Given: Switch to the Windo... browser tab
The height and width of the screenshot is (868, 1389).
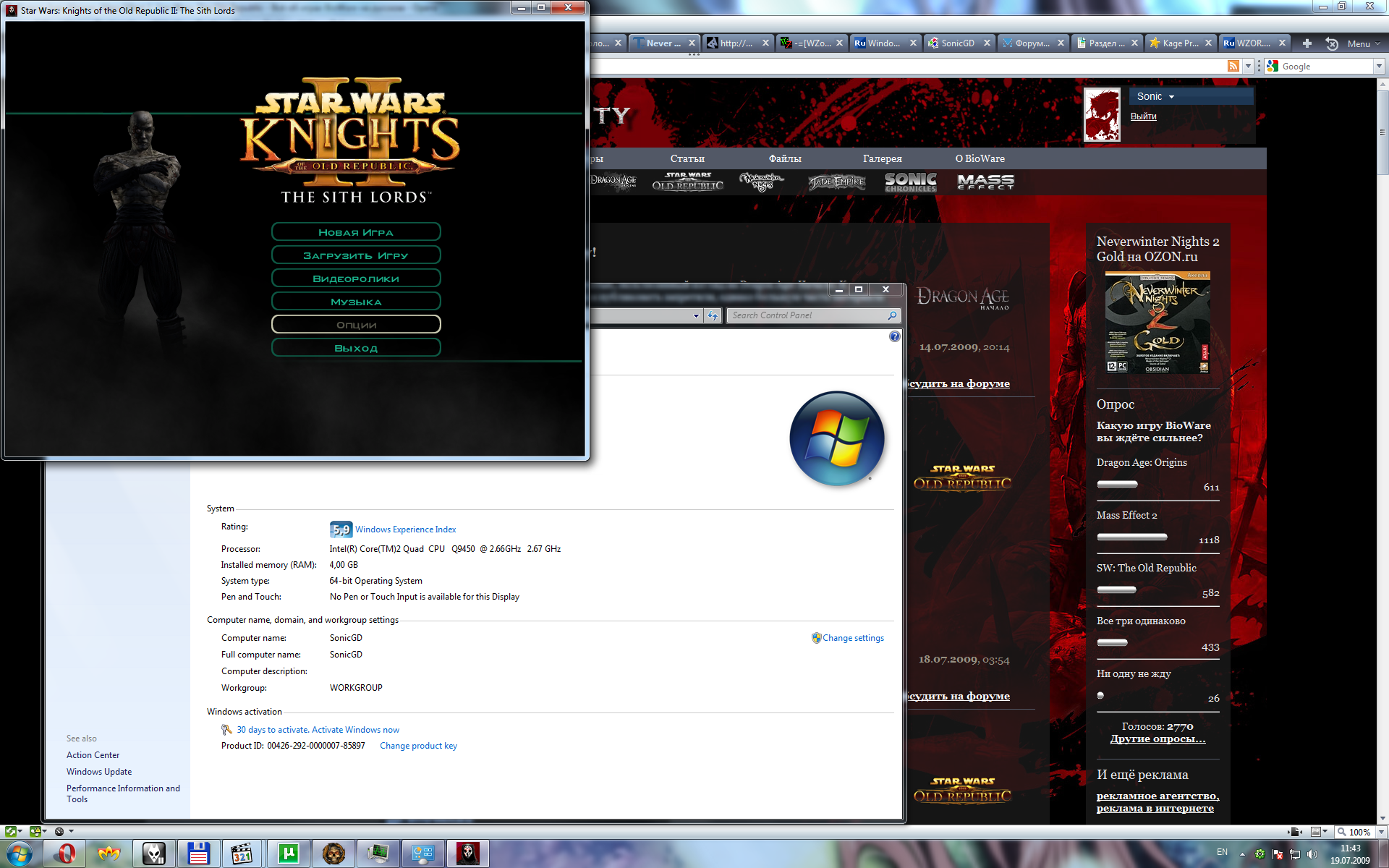Looking at the screenshot, I should (x=885, y=43).
